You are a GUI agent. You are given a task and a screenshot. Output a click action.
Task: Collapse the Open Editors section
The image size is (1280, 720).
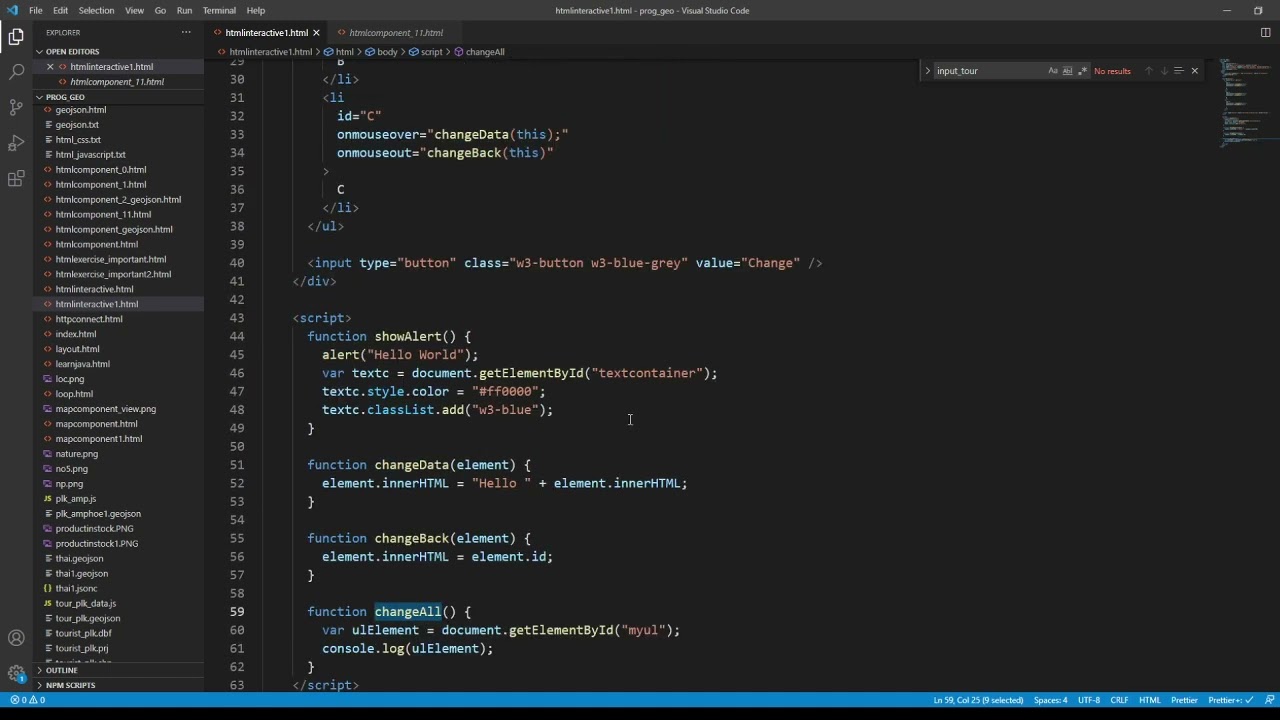coord(72,52)
